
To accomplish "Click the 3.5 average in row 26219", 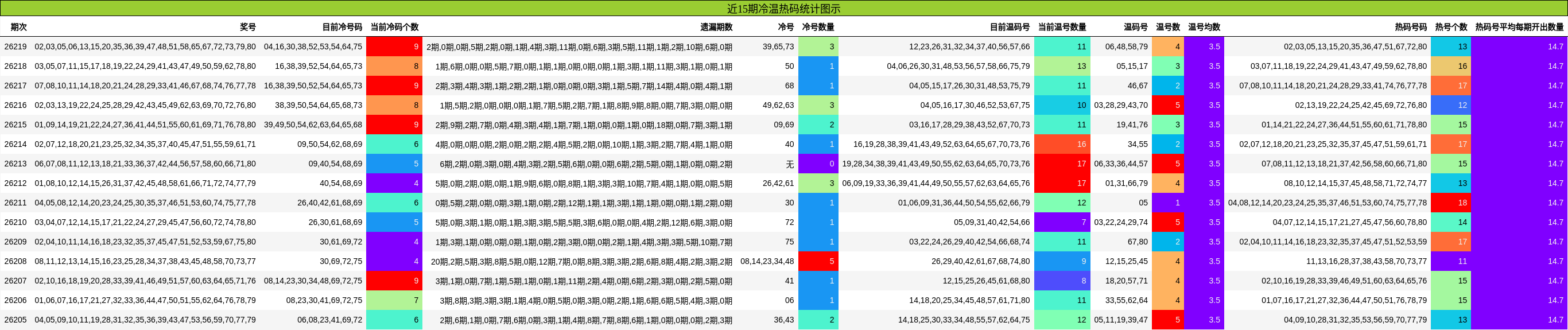I will (1204, 47).
